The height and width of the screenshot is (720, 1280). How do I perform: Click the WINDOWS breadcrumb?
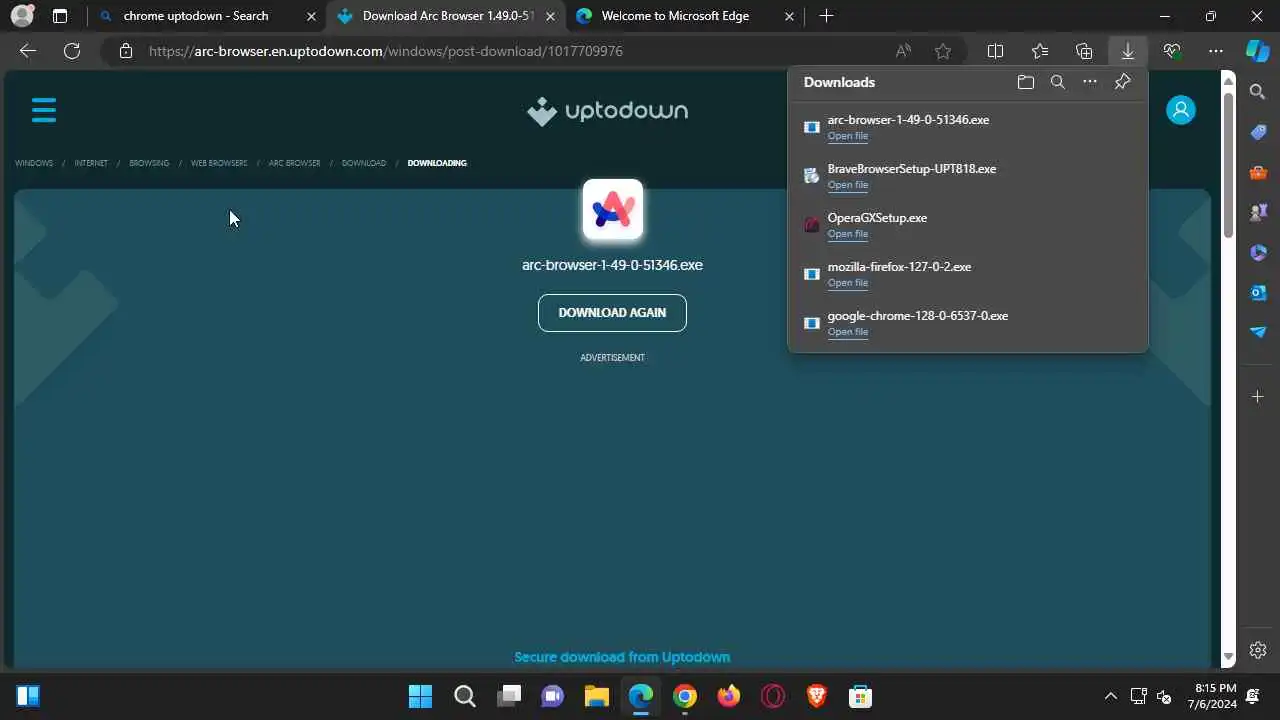(34, 163)
